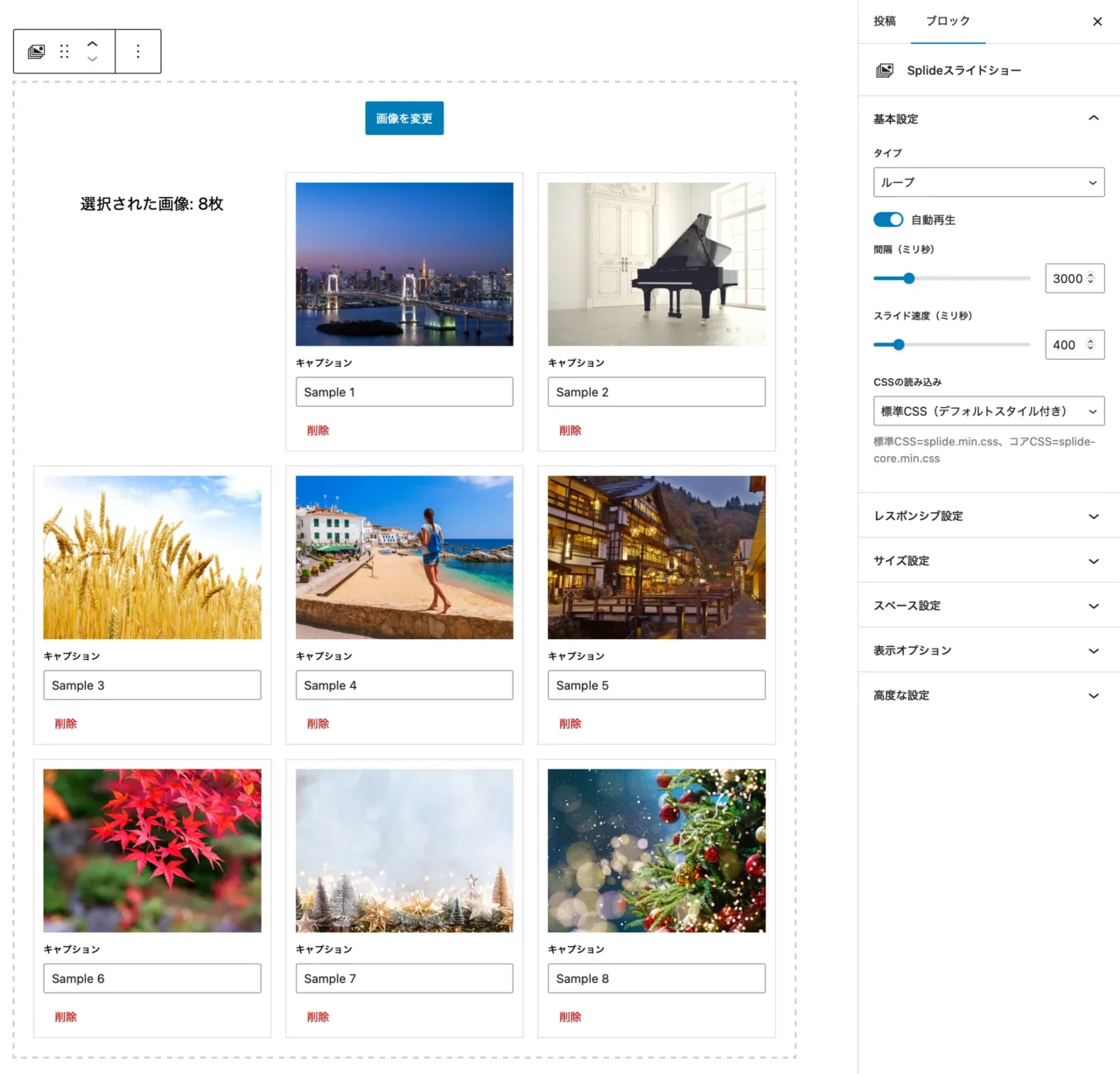
Task: Click the Splide slideshow block icon in toolbar
Action: coord(36,52)
